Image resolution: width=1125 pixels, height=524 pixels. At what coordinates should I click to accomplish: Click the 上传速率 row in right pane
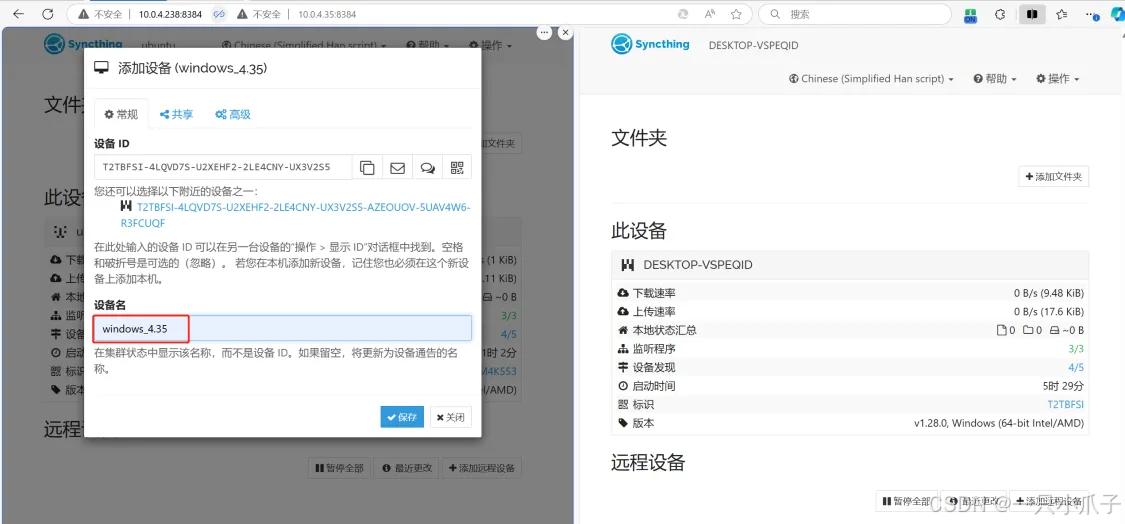click(x=849, y=312)
